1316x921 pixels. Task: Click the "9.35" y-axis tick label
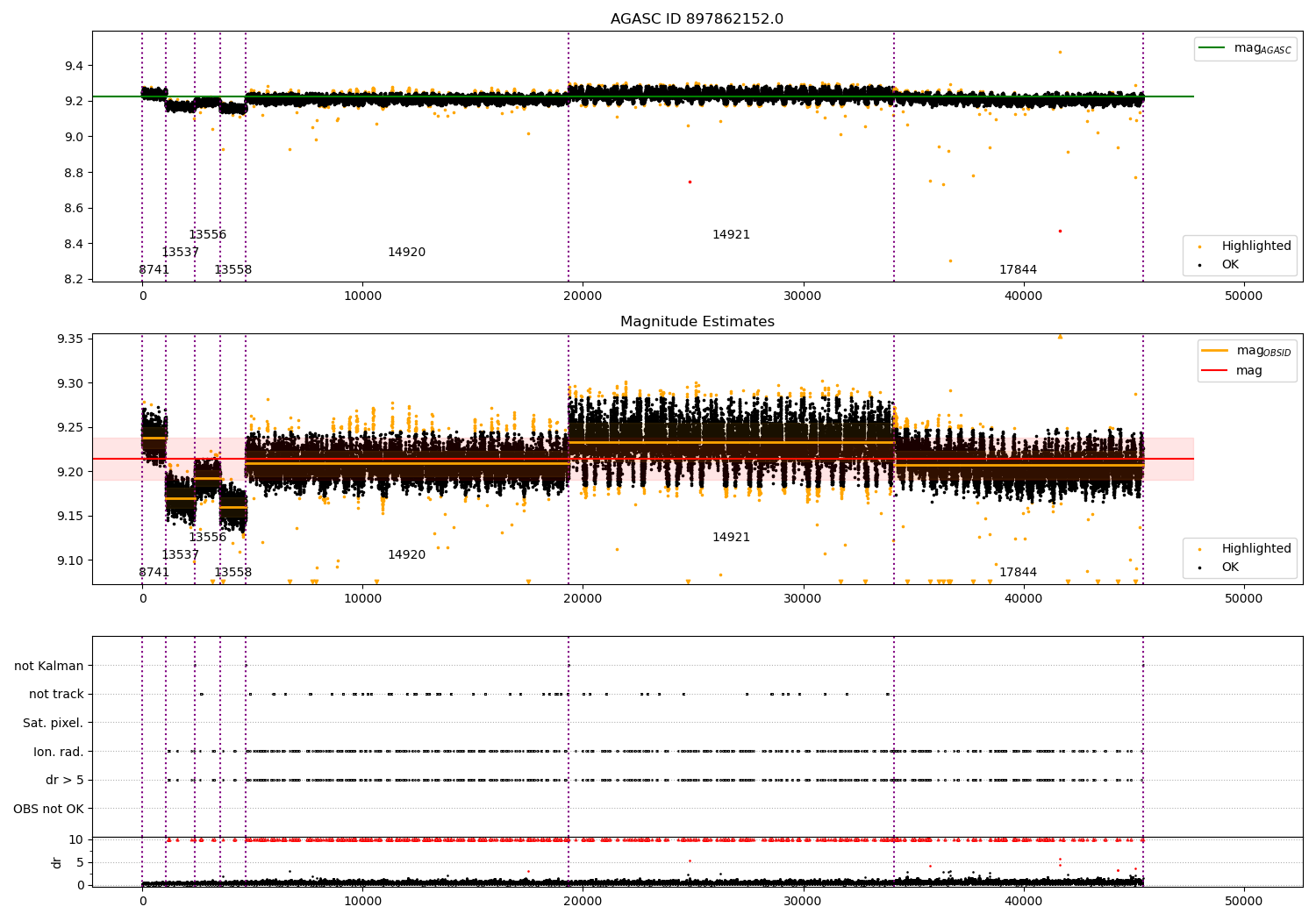70,339
